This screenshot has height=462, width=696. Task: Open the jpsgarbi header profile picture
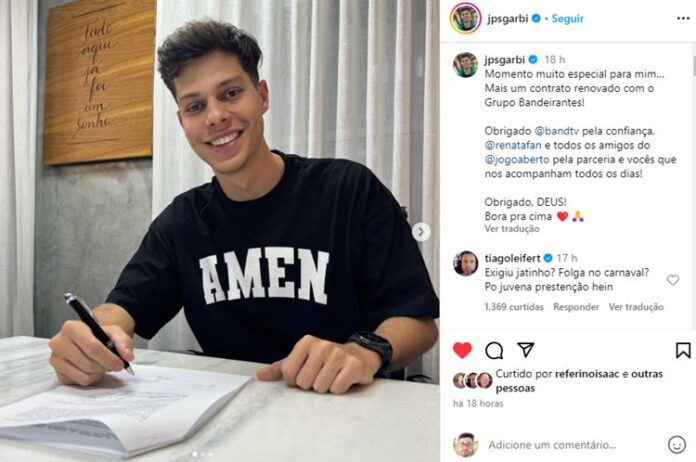click(x=465, y=18)
